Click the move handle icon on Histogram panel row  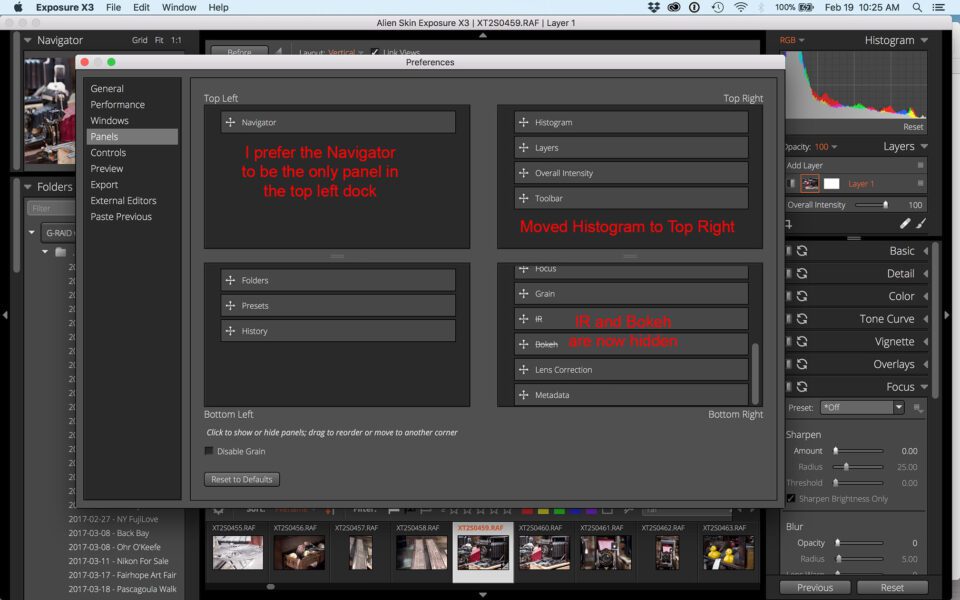[523, 122]
